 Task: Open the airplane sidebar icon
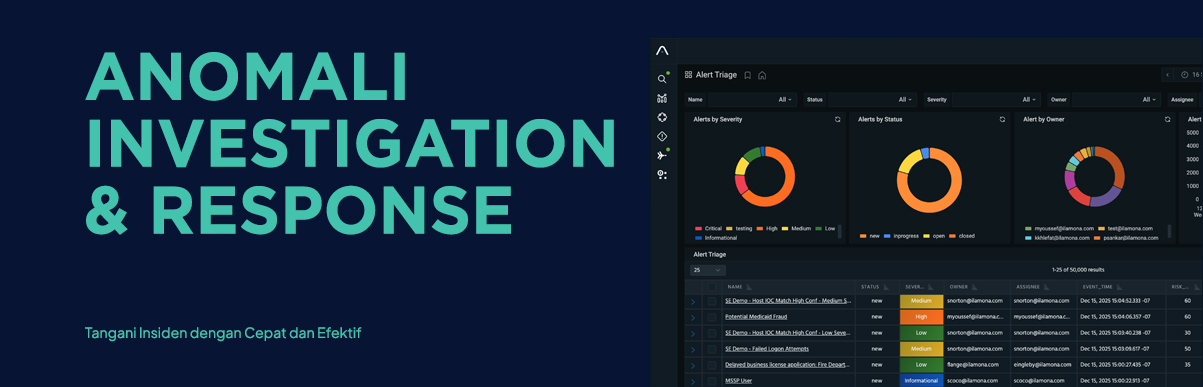(x=662, y=155)
